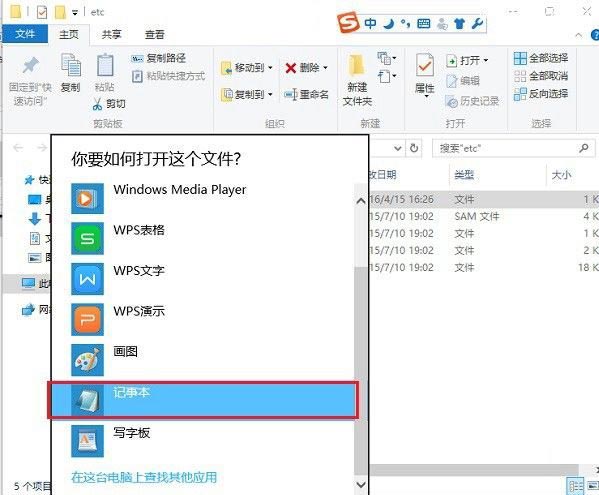The image size is (599, 495).
Task: Click the 重命名 rename button
Action: pyautogui.click(x=306, y=94)
